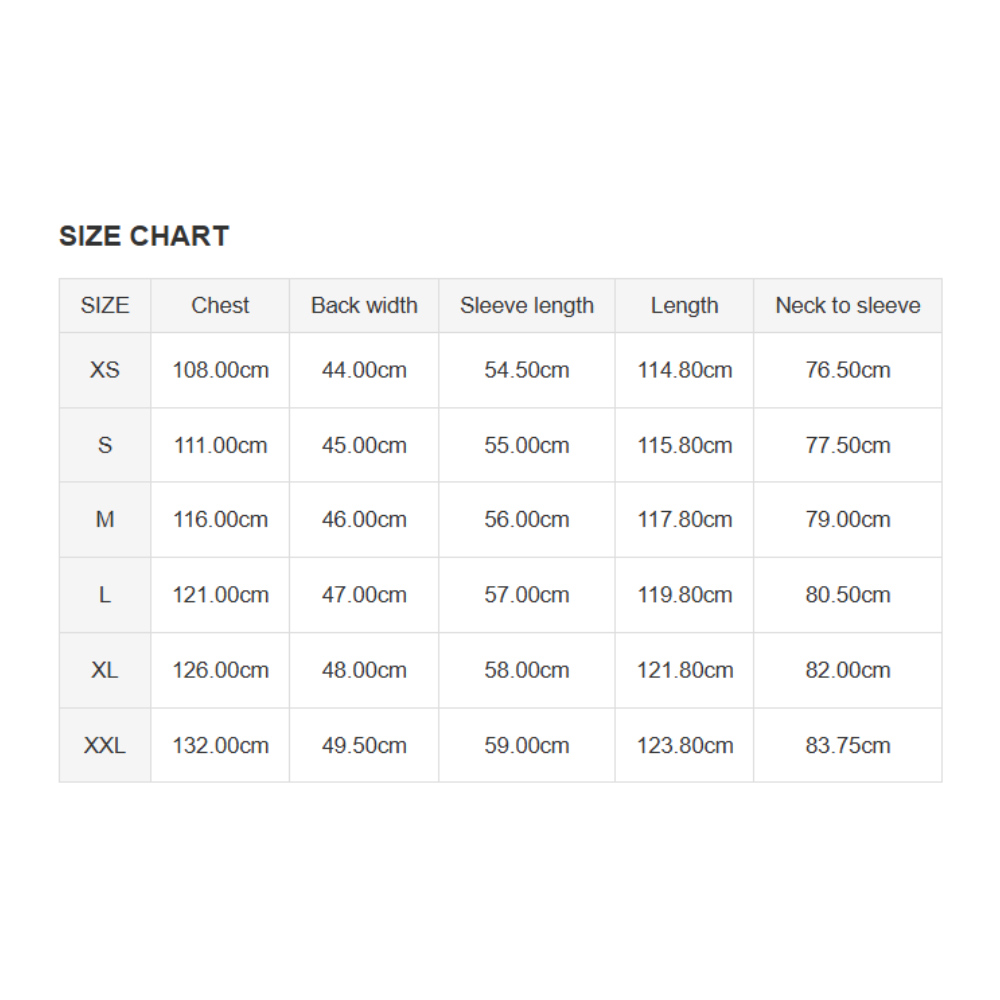Image resolution: width=1000 pixels, height=1000 pixels.
Task: Click the L size row label
Action: point(105,595)
